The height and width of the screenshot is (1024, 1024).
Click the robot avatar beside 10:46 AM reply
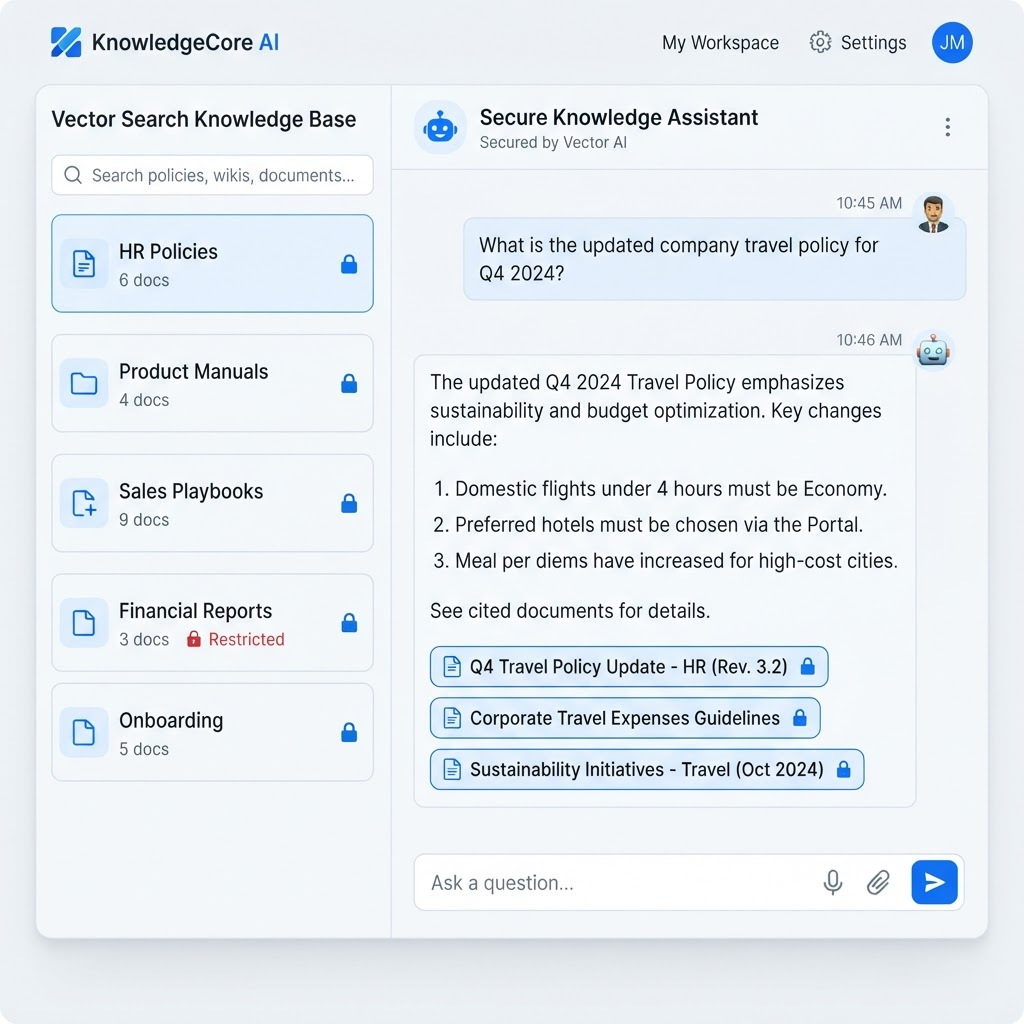point(933,351)
